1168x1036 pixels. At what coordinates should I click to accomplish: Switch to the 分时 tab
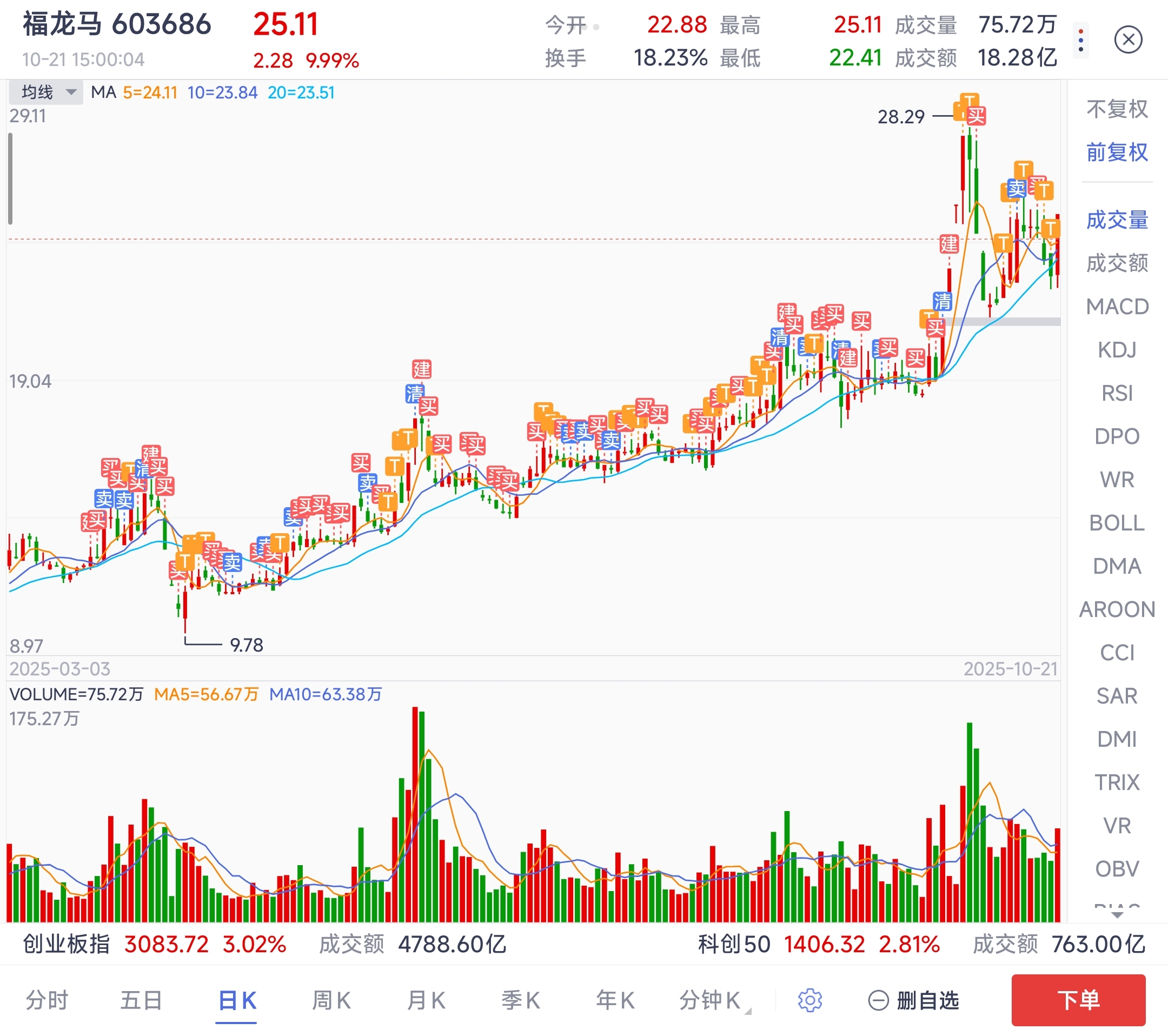pyautogui.click(x=47, y=1000)
